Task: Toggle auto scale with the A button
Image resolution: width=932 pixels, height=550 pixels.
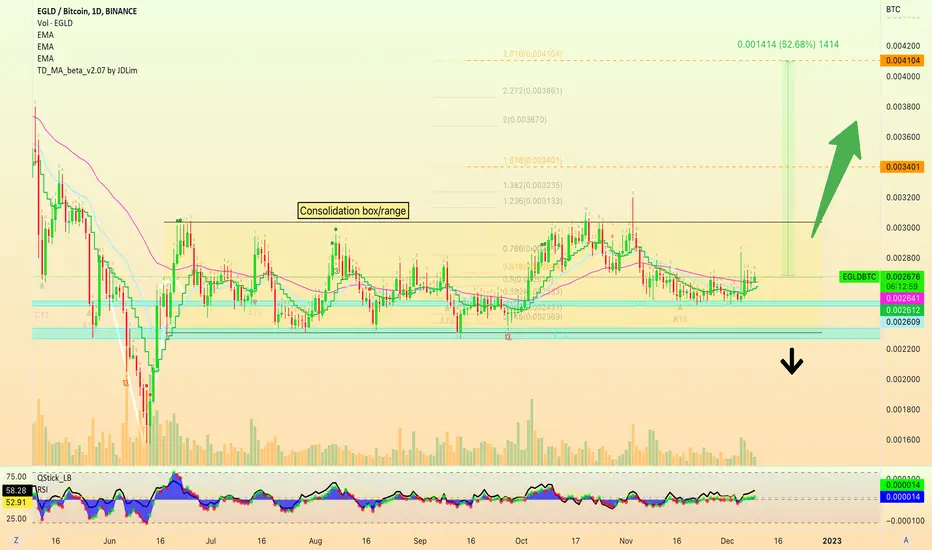Action: point(906,540)
